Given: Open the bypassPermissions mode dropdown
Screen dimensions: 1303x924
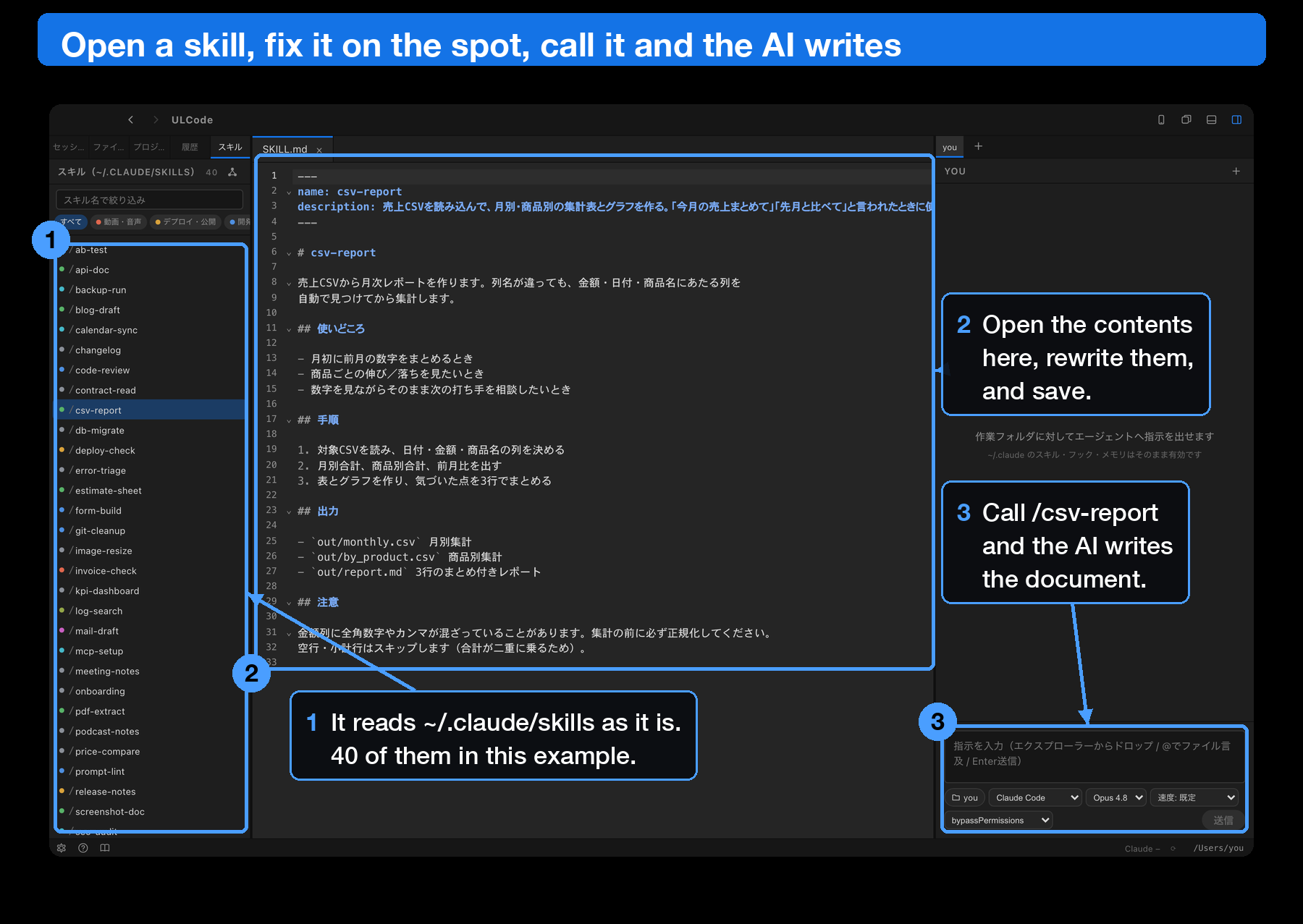Looking at the screenshot, I should point(999,820).
